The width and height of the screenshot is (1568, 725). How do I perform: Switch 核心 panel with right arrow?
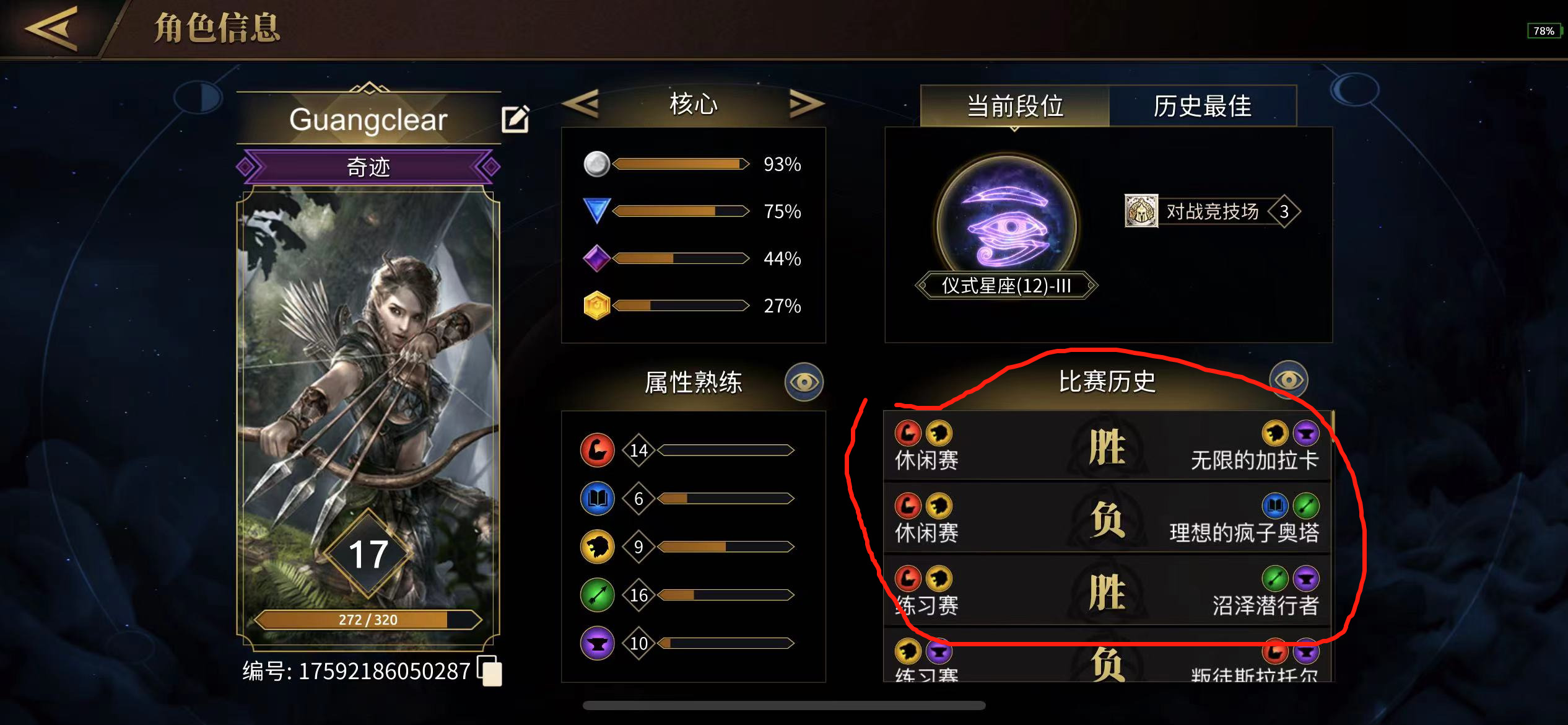pos(806,103)
